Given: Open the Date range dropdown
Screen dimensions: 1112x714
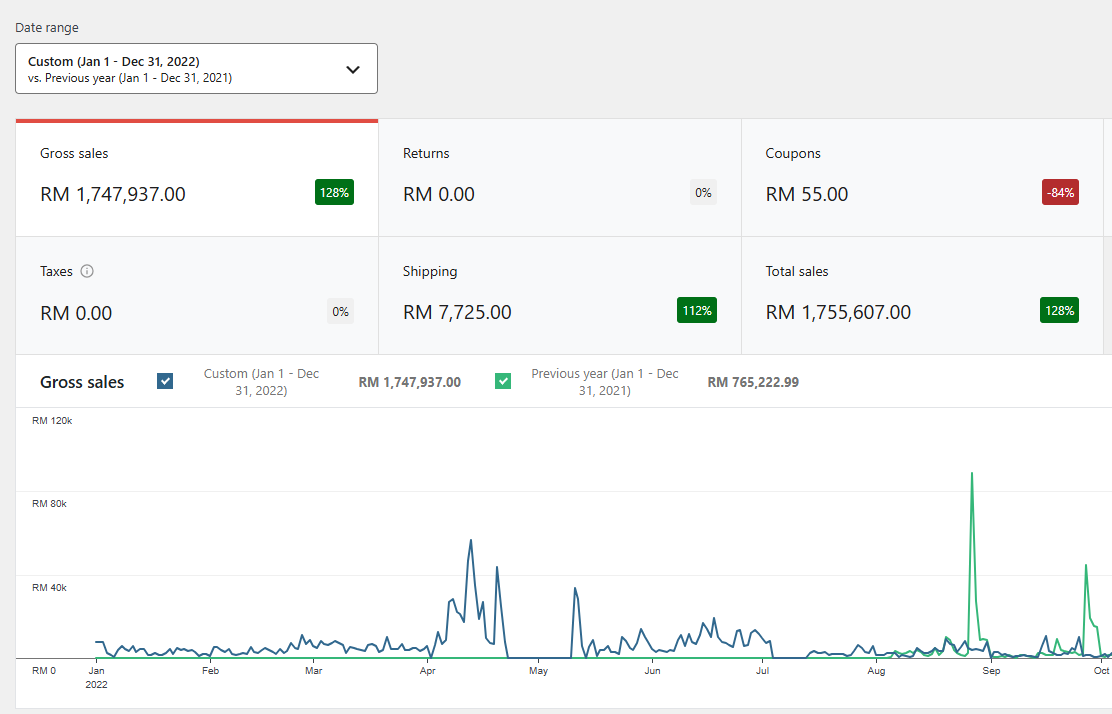Looking at the screenshot, I should (196, 69).
